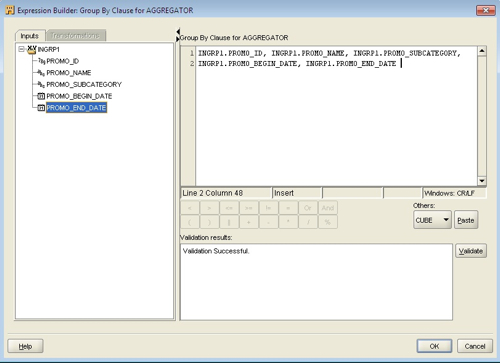
Task: Click the equals operator button
Action: pos(288,208)
